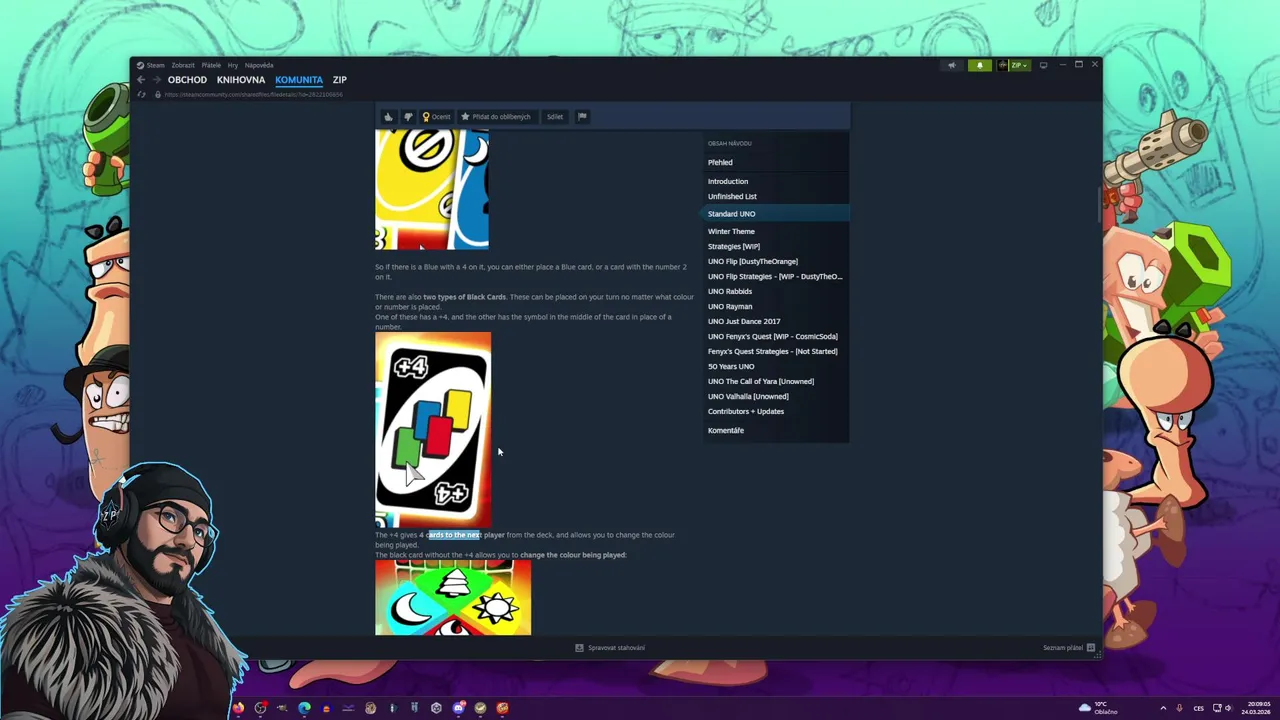The image size is (1280, 720).
Task: Open Contributors + Updates section
Action: (x=746, y=411)
